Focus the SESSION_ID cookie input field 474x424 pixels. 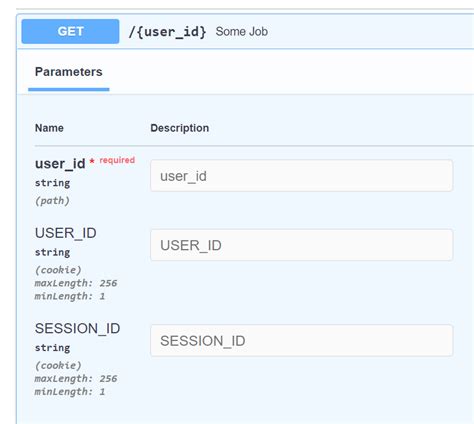301,340
